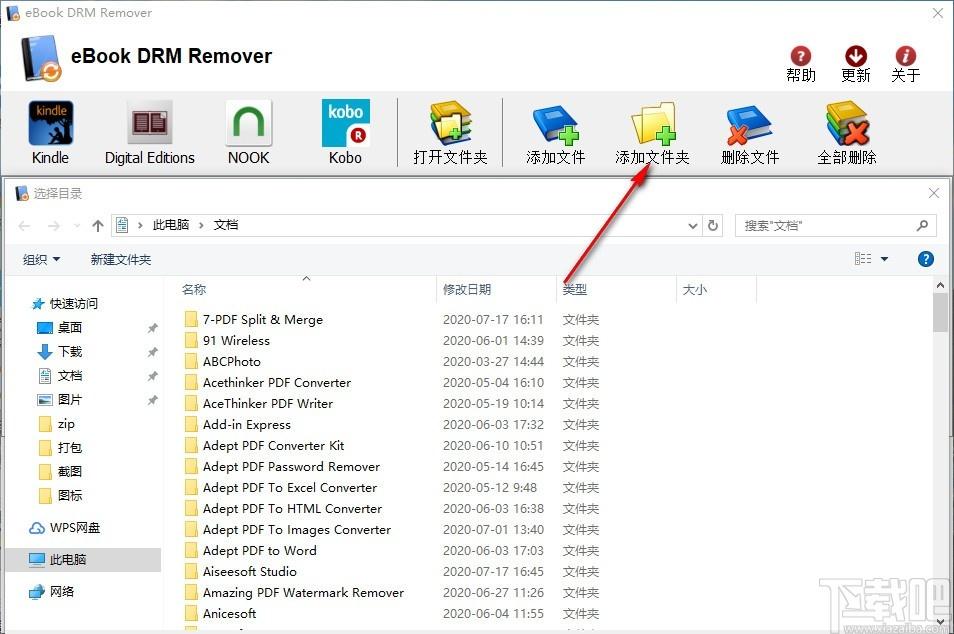Click the view layout icon
This screenshot has height=634, width=954.
click(863, 259)
